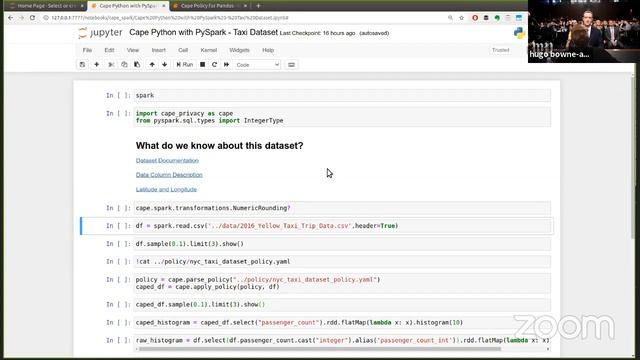Select the !cat nyc_taxi_dataset_policy.yaml cell
This screenshot has height=360, width=640.
342,261
